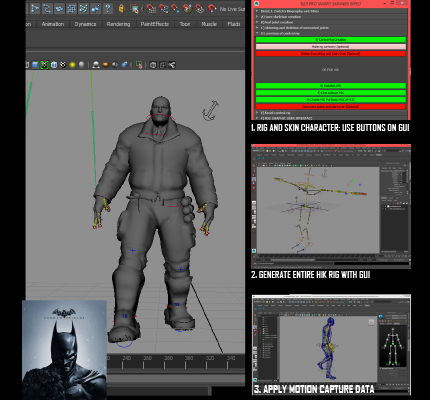Click the X-ray joints icon in viewport toolbar
Viewport: 430px width, 400px height.
(172, 65)
